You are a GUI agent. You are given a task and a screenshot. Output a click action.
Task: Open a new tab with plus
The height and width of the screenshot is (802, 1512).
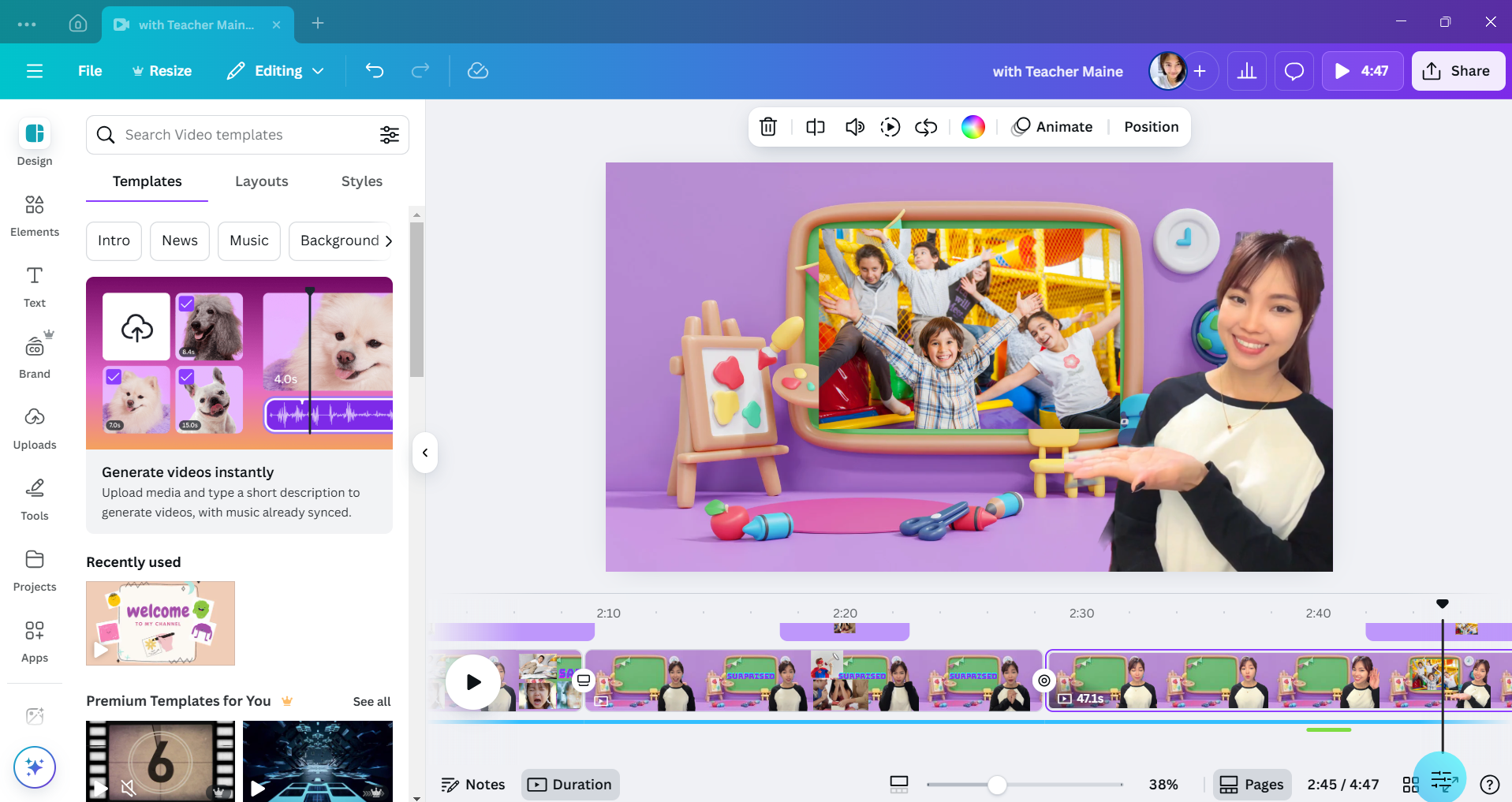pyautogui.click(x=318, y=24)
